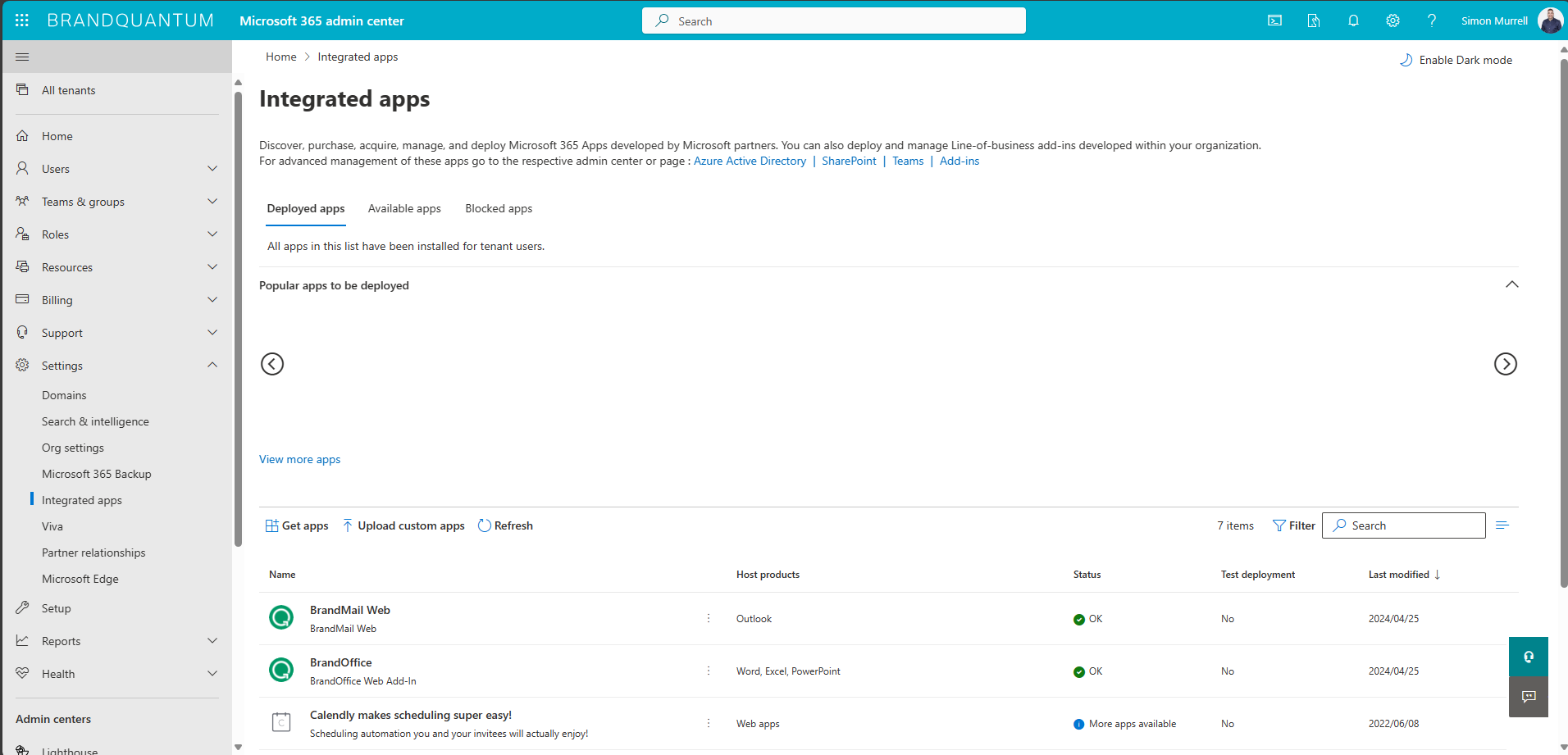Click the sidebar vertical scrollbar
Viewport: 1568px width, 755px height.
click(238, 320)
